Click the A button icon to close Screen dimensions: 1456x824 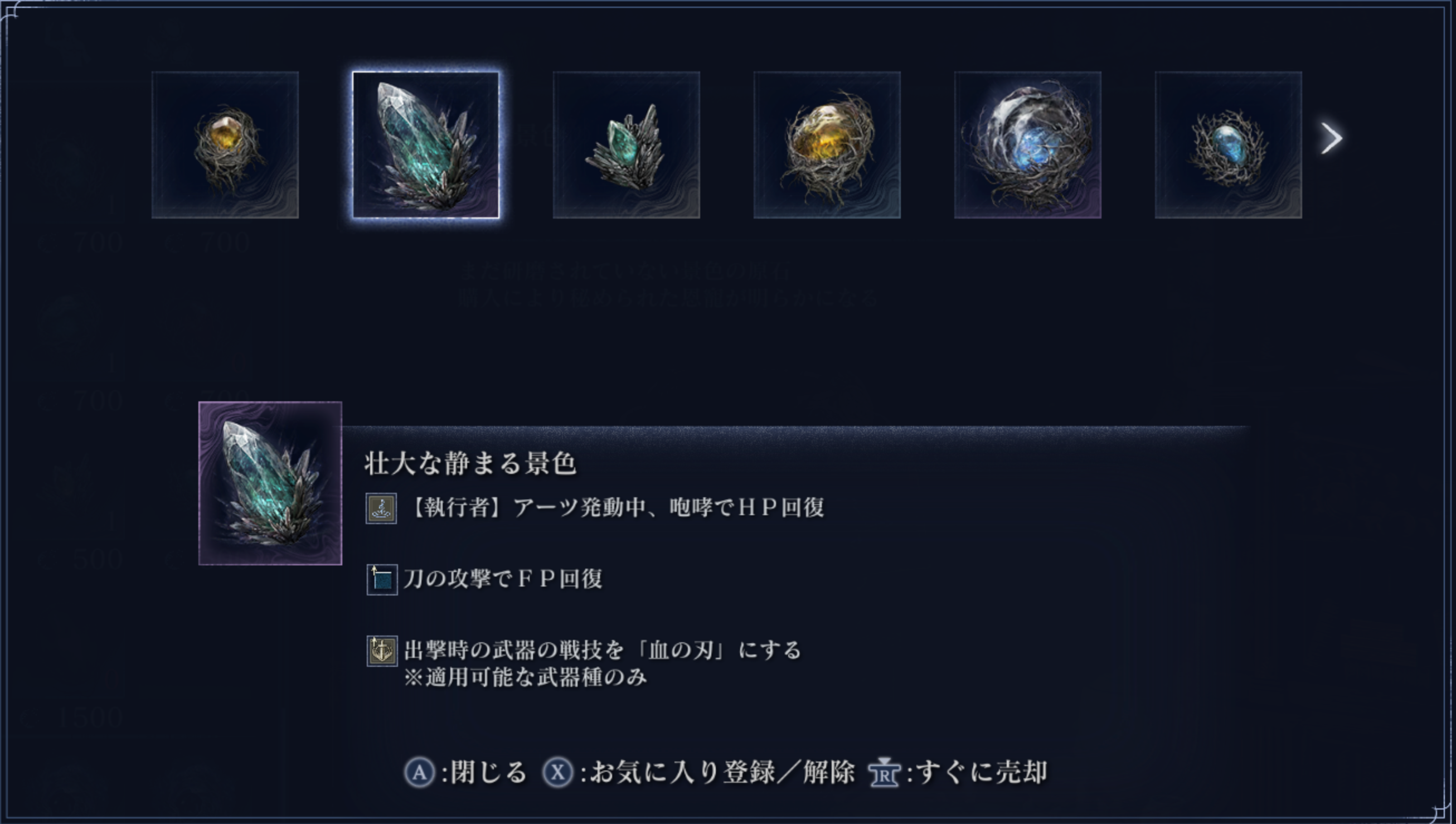click(420, 773)
